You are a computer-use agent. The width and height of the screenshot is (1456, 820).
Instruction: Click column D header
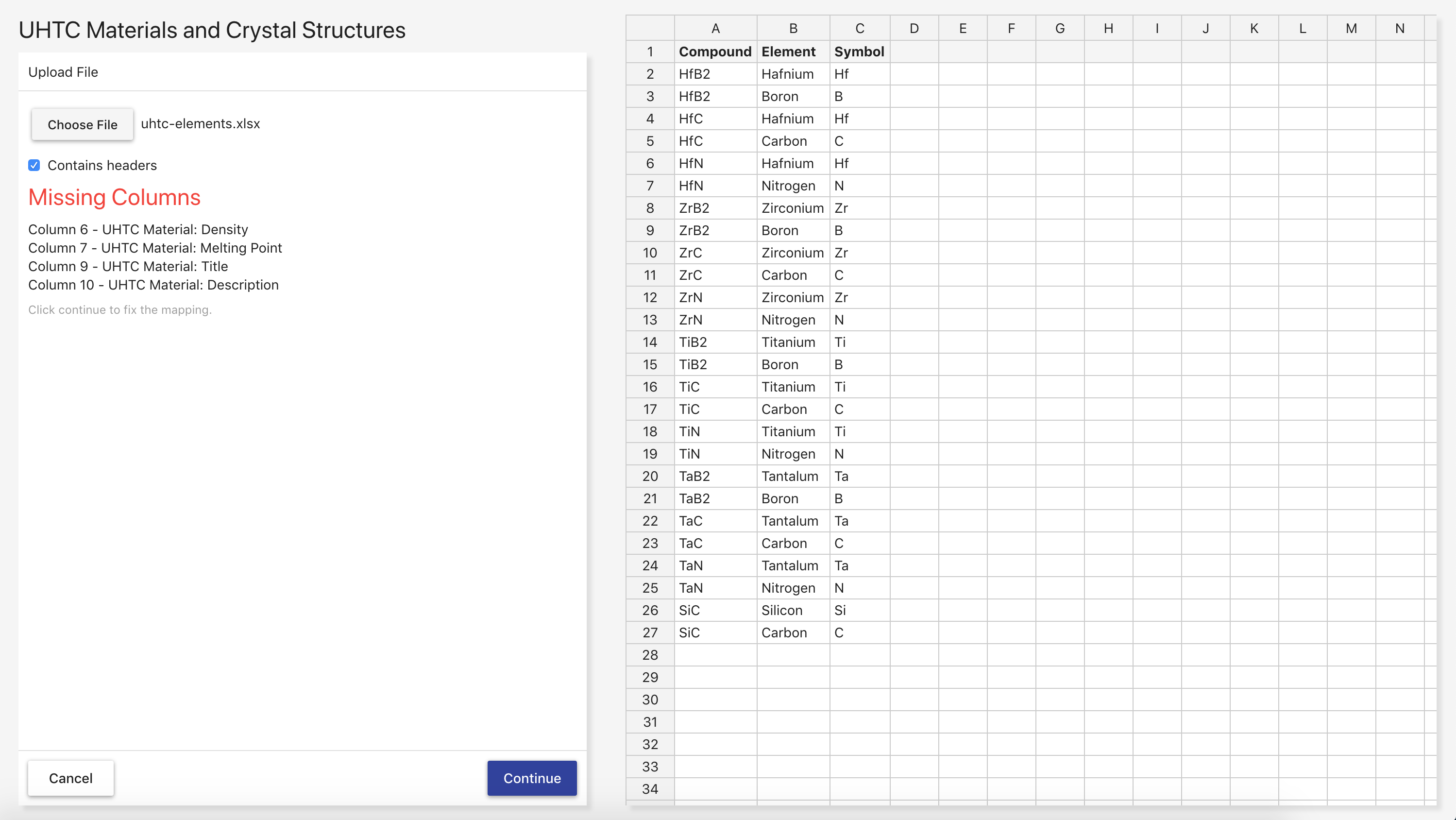[x=914, y=28]
